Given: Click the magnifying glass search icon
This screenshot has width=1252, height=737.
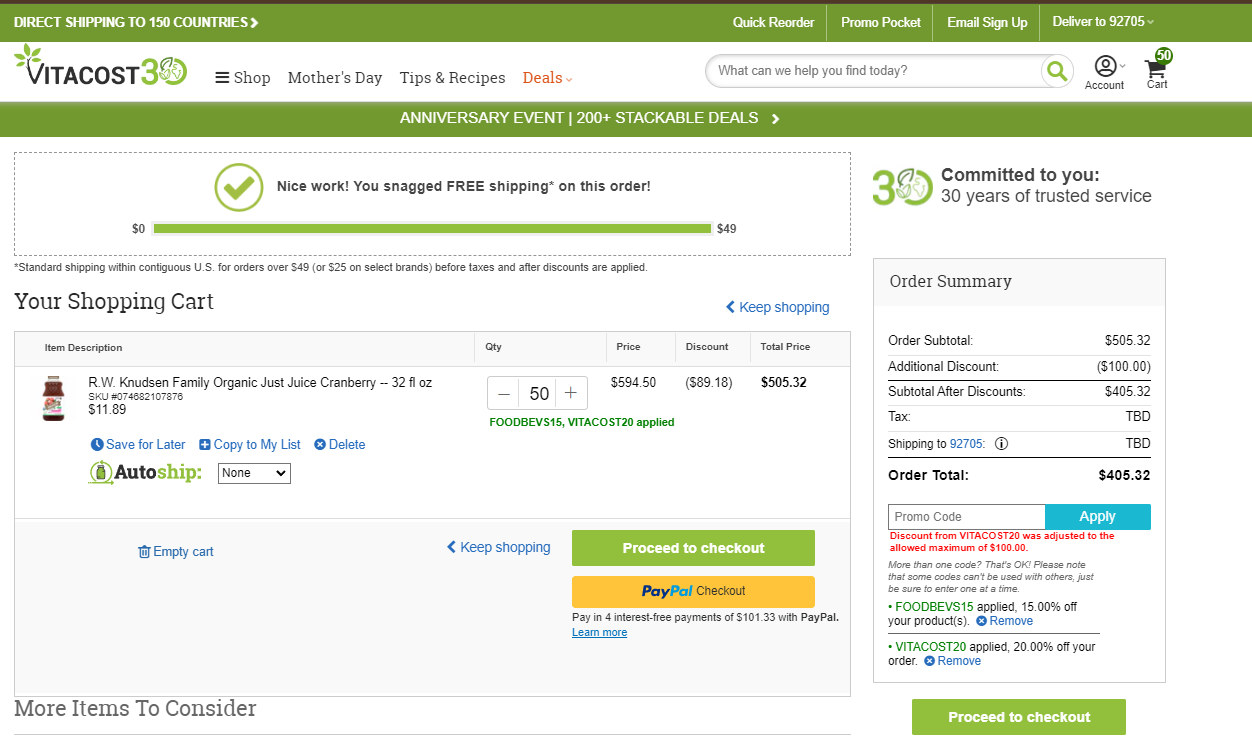Looking at the screenshot, I should [1056, 71].
